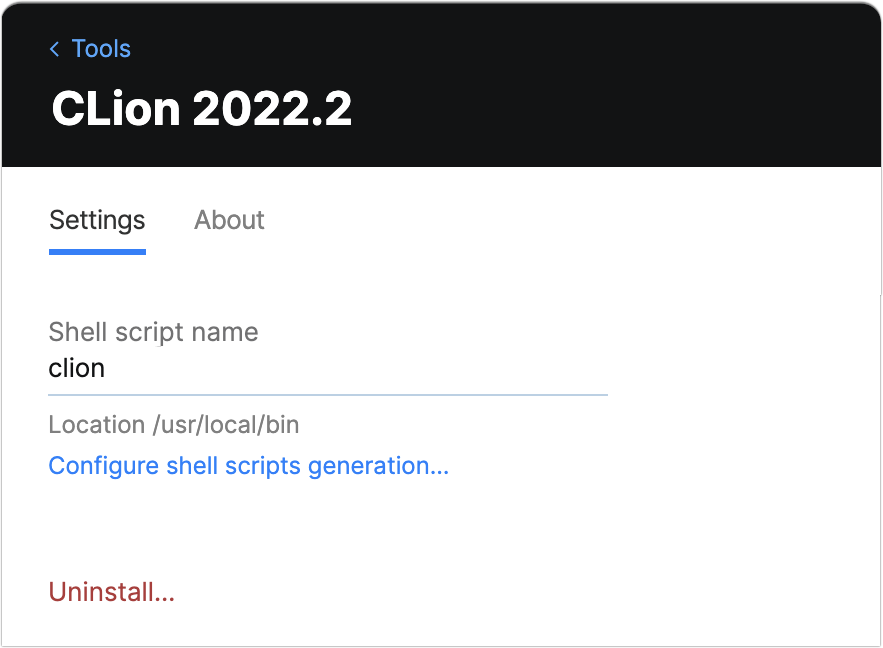The width and height of the screenshot is (883, 648).
Task: Click the About tab label
Action: tap(229, 220)
